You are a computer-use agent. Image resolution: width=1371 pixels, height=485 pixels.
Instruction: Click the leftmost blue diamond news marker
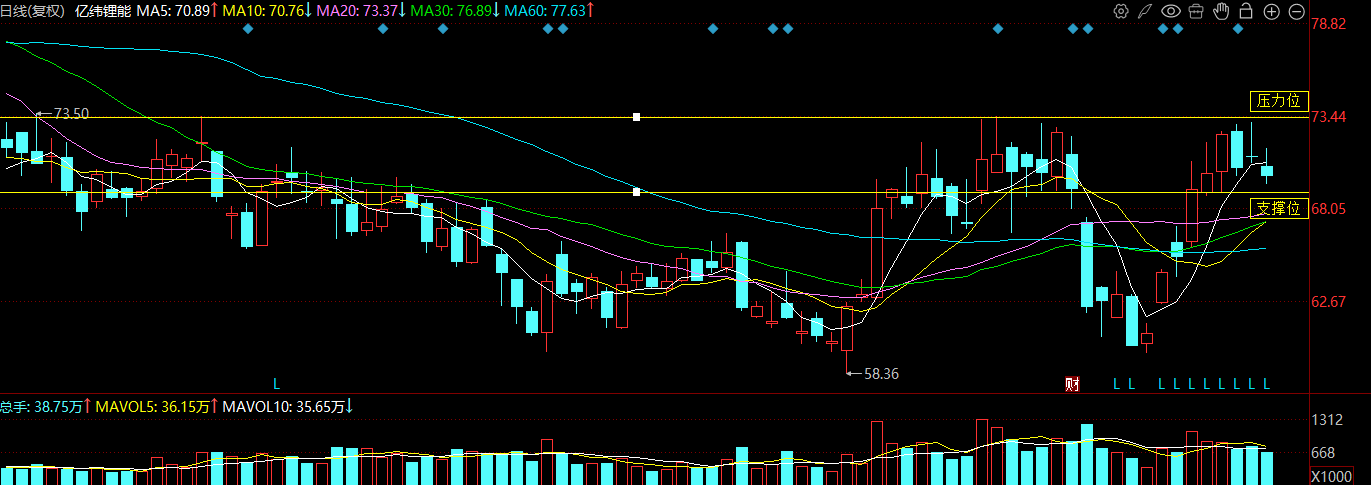click(x=248, y=29)
